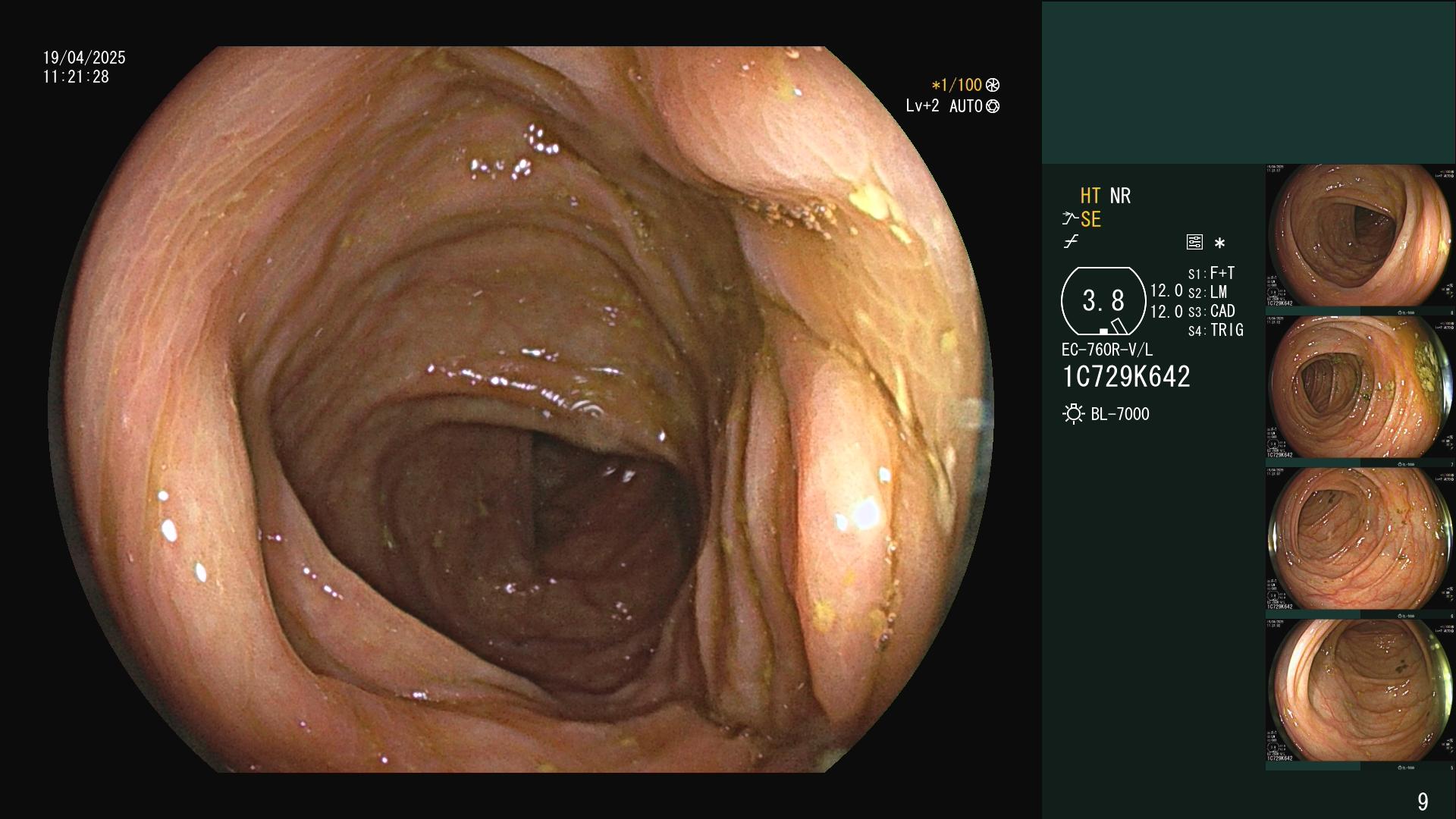Select the S4: TRIG switch assignment
The width and height of the screenshot is (1456, 819).
1216,330
